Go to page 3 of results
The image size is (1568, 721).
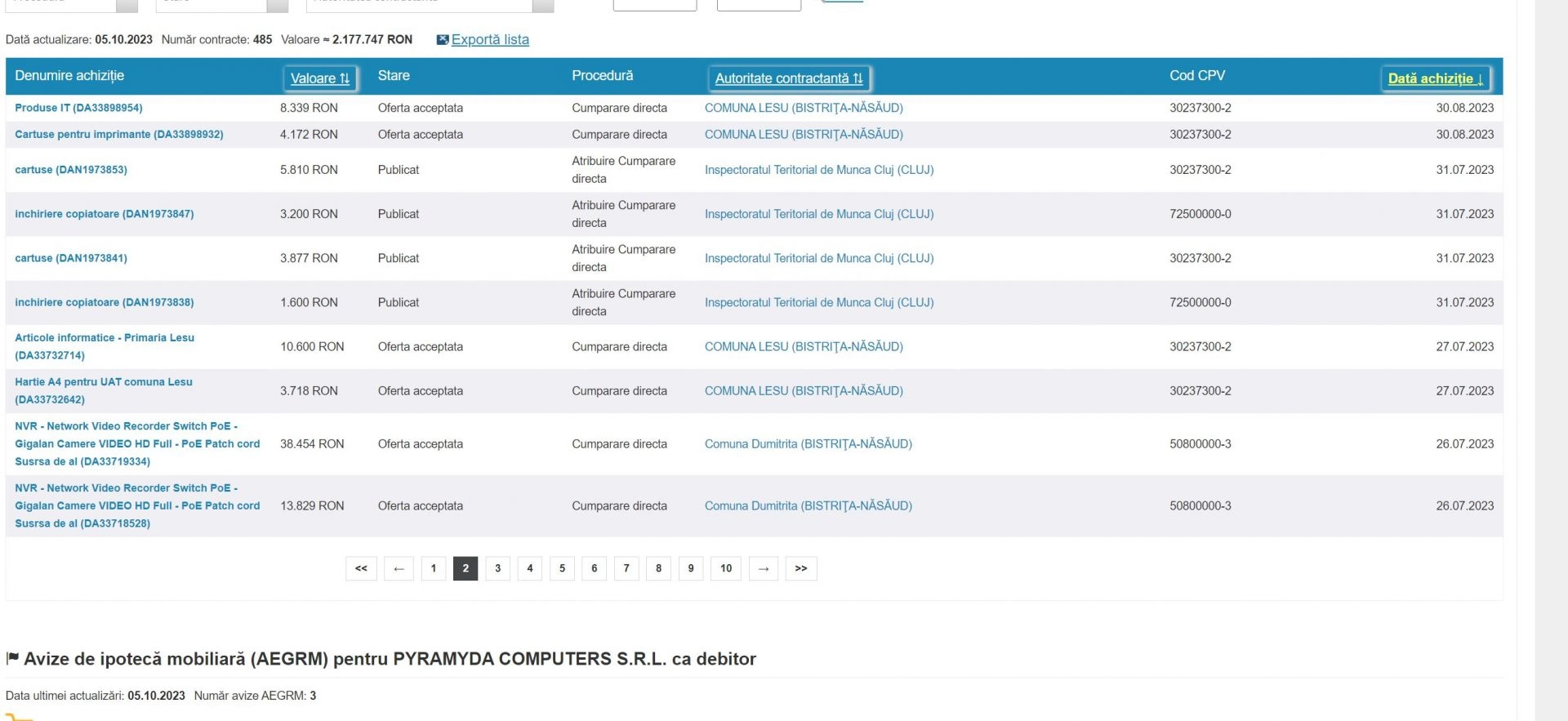[497, 568]
